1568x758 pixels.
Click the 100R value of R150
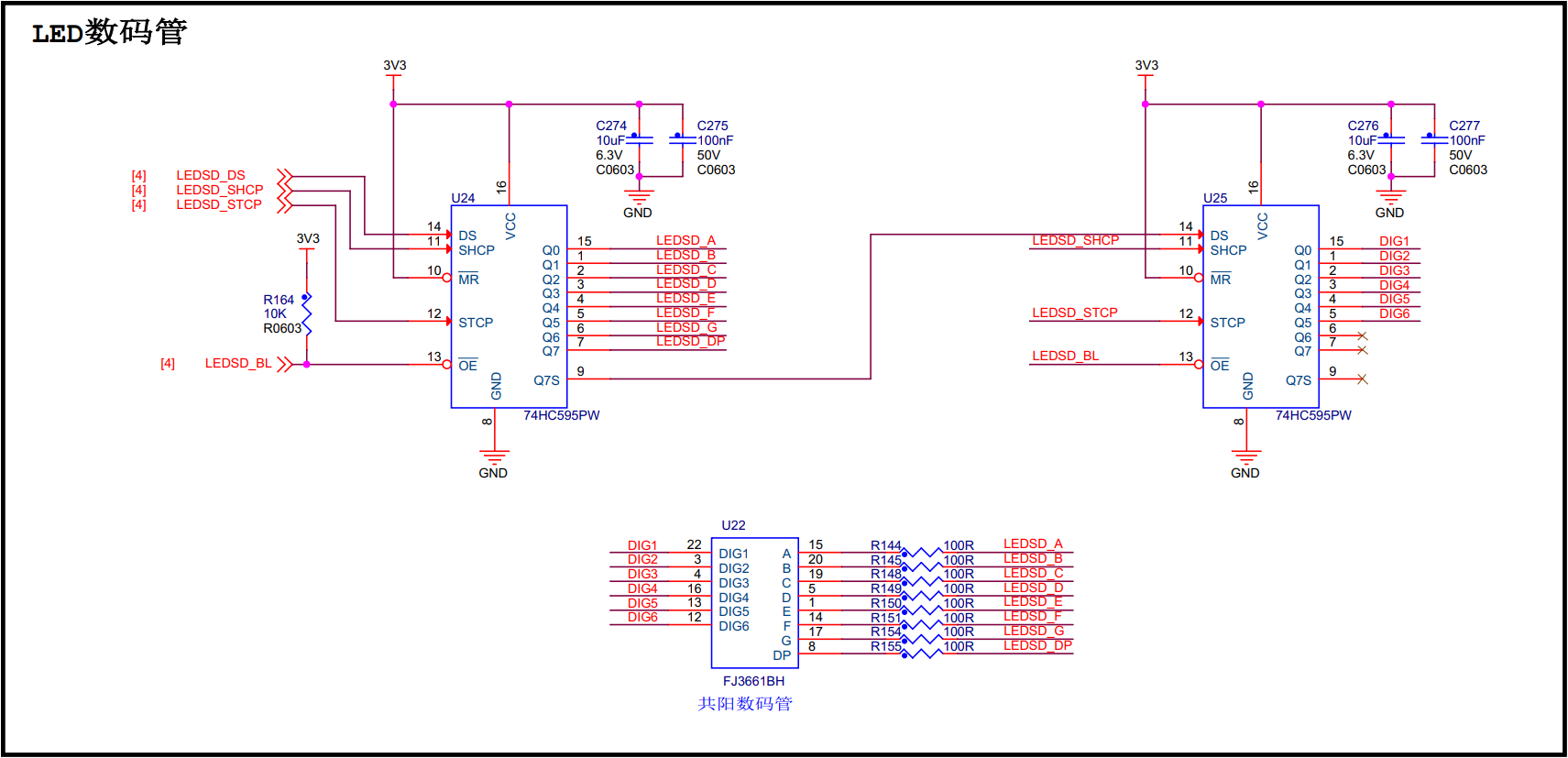pyautogui.click(x=959, y=603)
